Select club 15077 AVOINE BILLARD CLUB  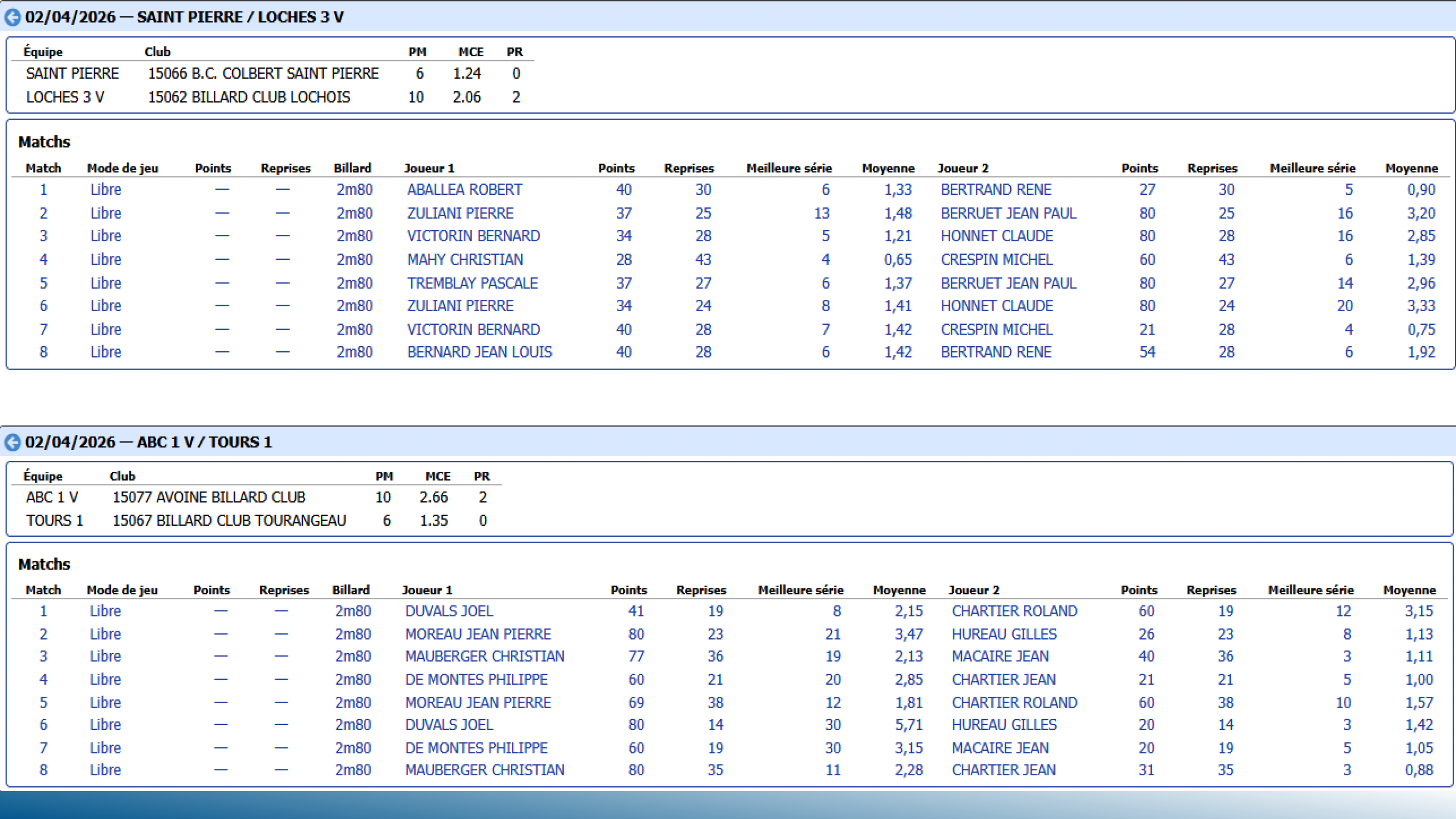pyautogui.click(x=209, y=497)
